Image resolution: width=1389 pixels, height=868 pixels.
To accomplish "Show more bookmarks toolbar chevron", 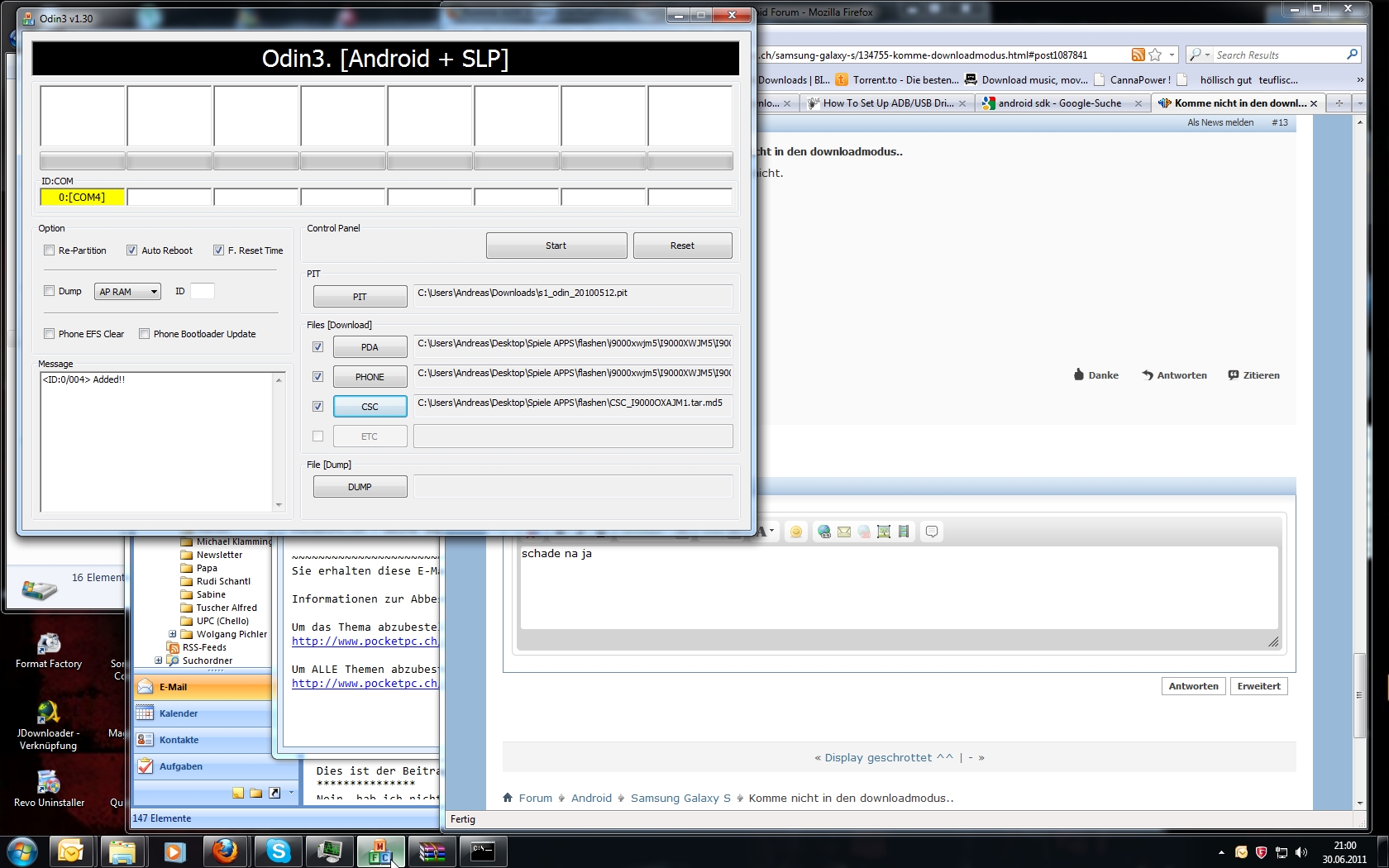I will pos(1360,80).
